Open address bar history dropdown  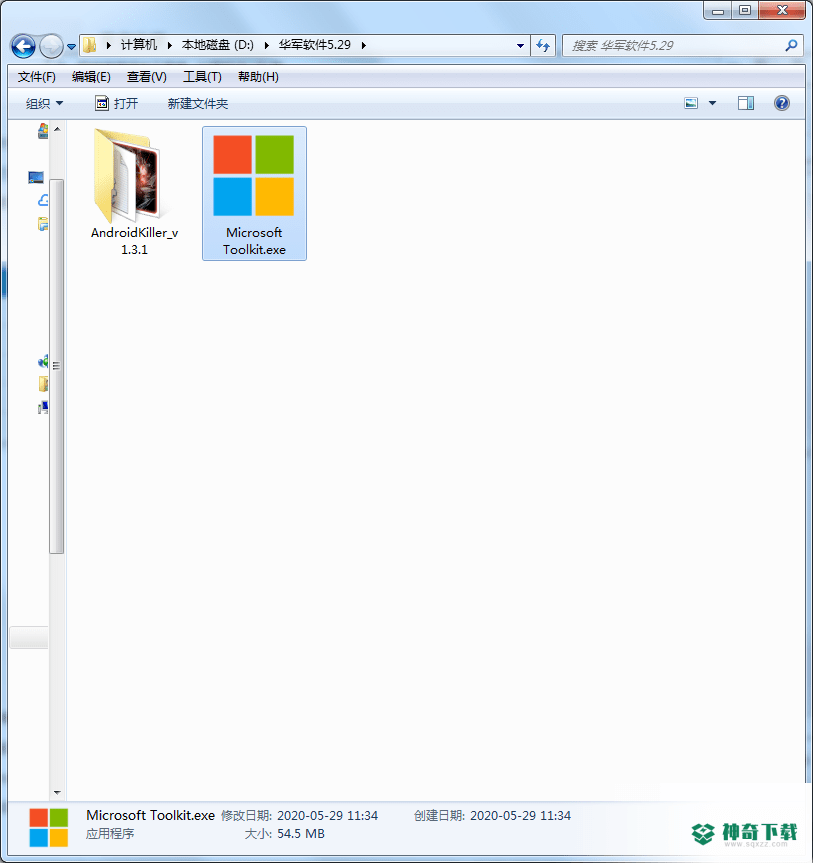point(520,46)
